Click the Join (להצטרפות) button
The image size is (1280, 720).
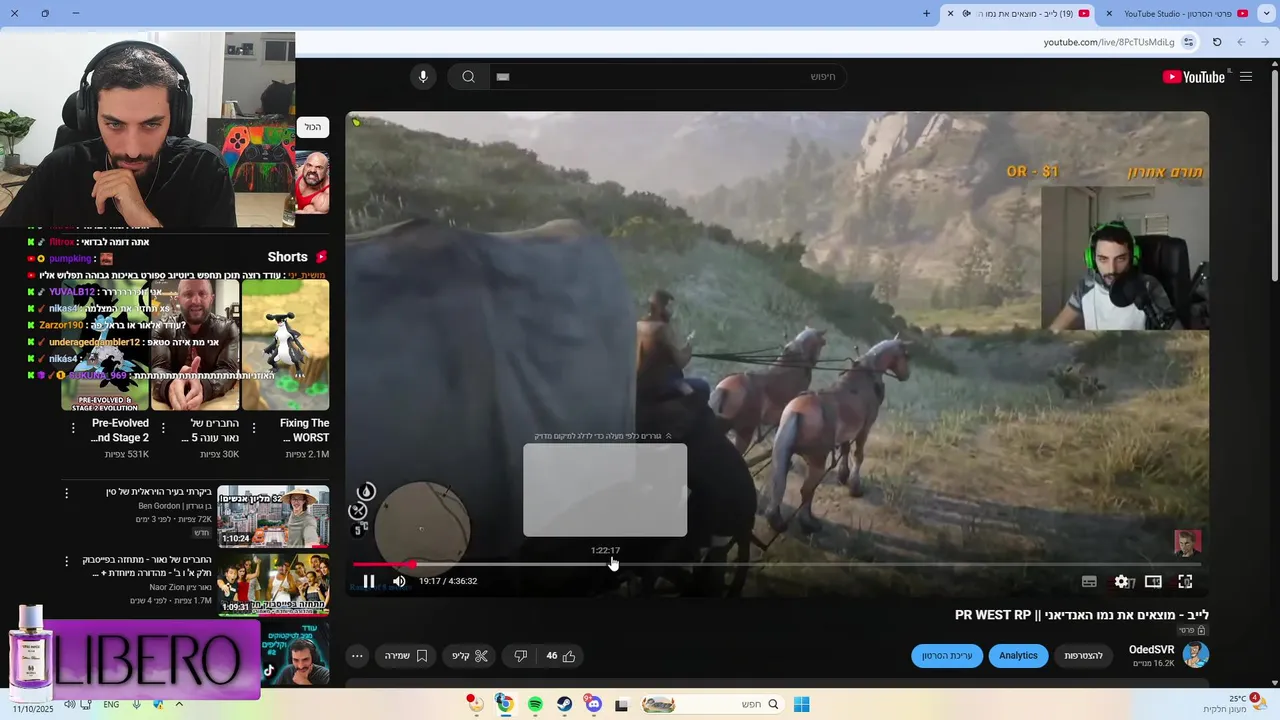click(1083, 656)
